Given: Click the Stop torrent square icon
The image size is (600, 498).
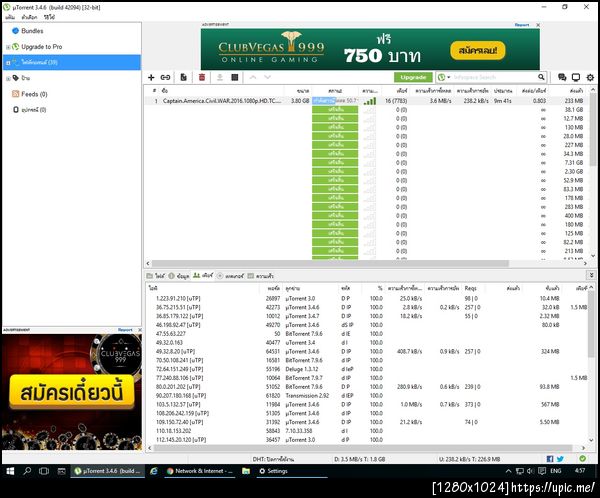Looking at the screenshot, I should 235,77.
